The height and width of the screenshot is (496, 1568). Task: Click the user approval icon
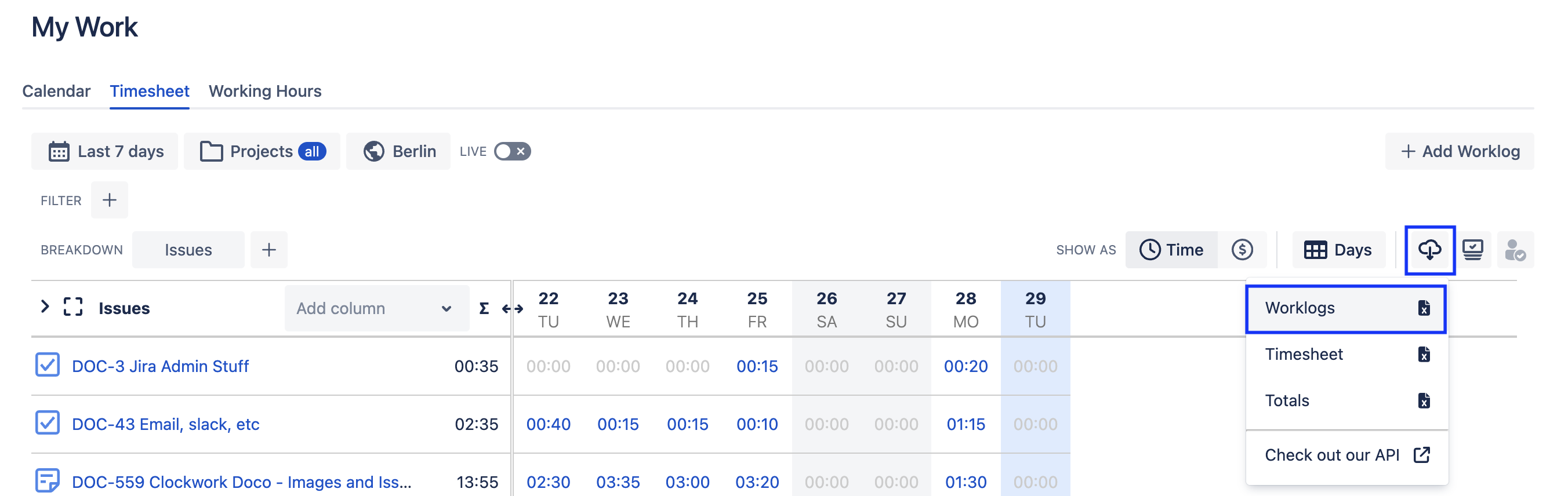(1515, 250)
